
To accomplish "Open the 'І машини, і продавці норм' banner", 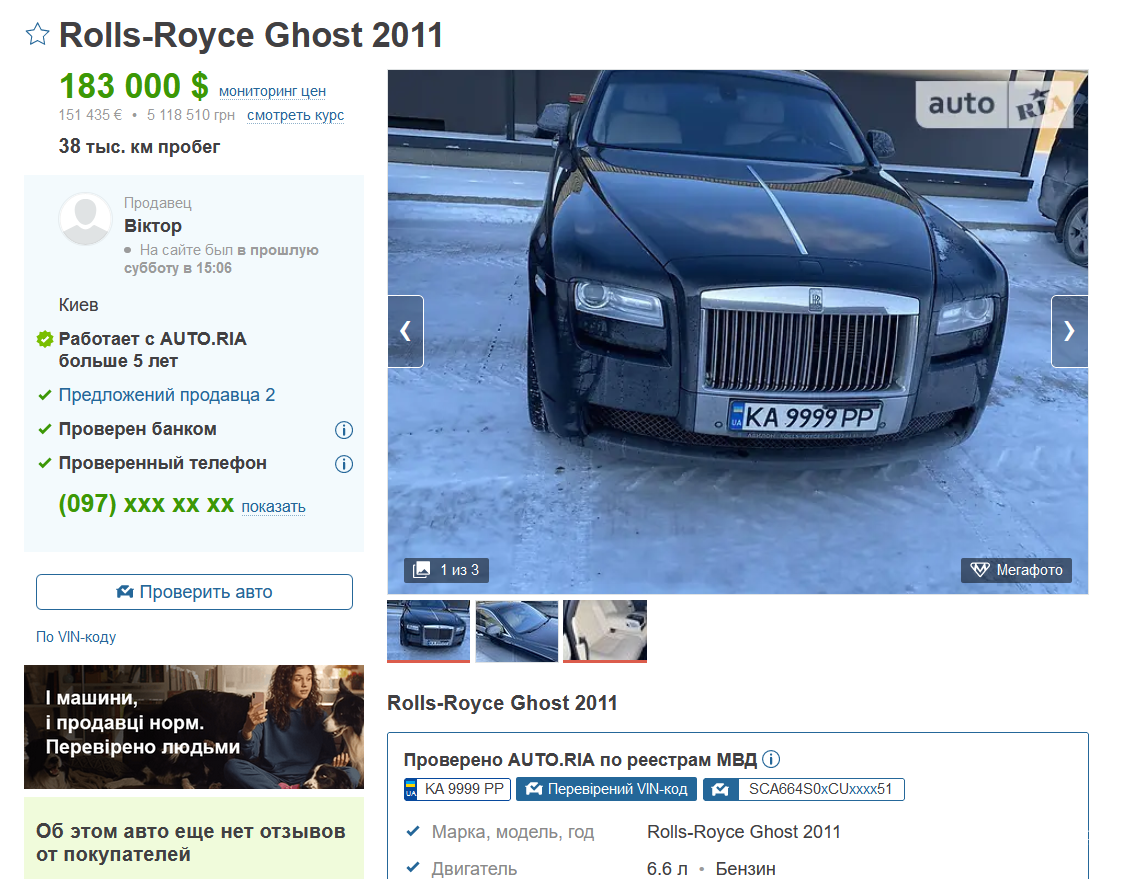I will pos(194,727).
